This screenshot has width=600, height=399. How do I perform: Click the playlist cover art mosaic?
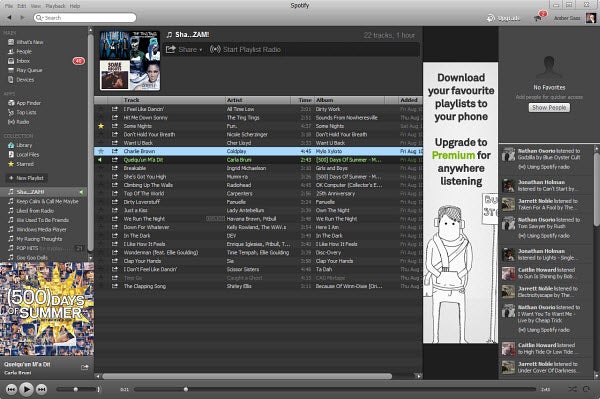[x=130, y=60]
